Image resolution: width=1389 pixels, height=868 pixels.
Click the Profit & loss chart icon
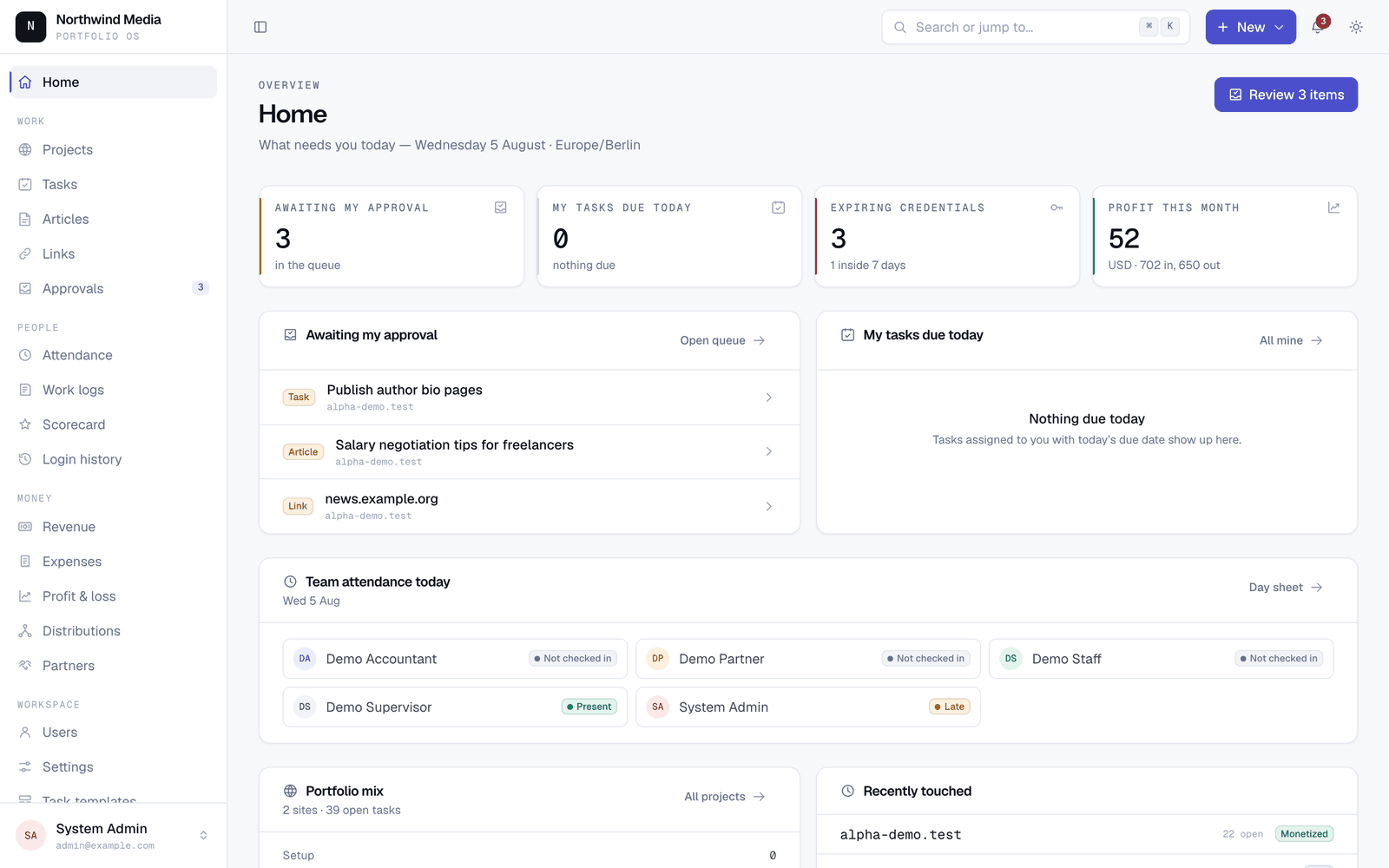25,596
